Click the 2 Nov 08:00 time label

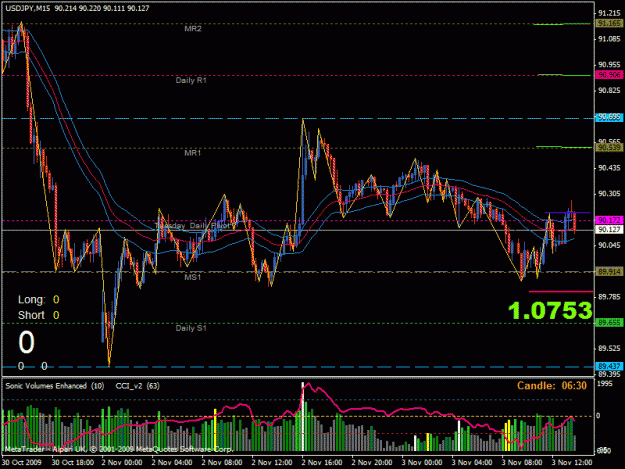pyautogui.click(x=222, y=463)
